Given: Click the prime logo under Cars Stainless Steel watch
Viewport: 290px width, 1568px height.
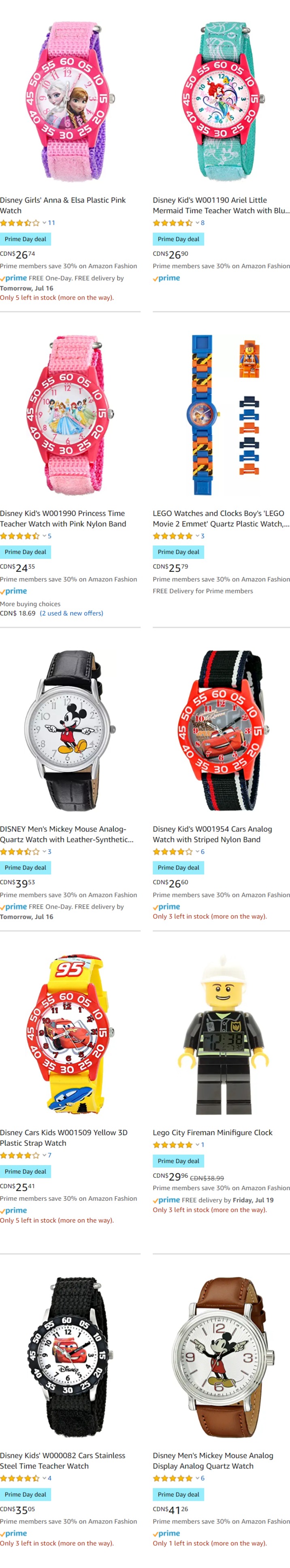Looking at the screenshot, I should click(x=13, y=1533).
